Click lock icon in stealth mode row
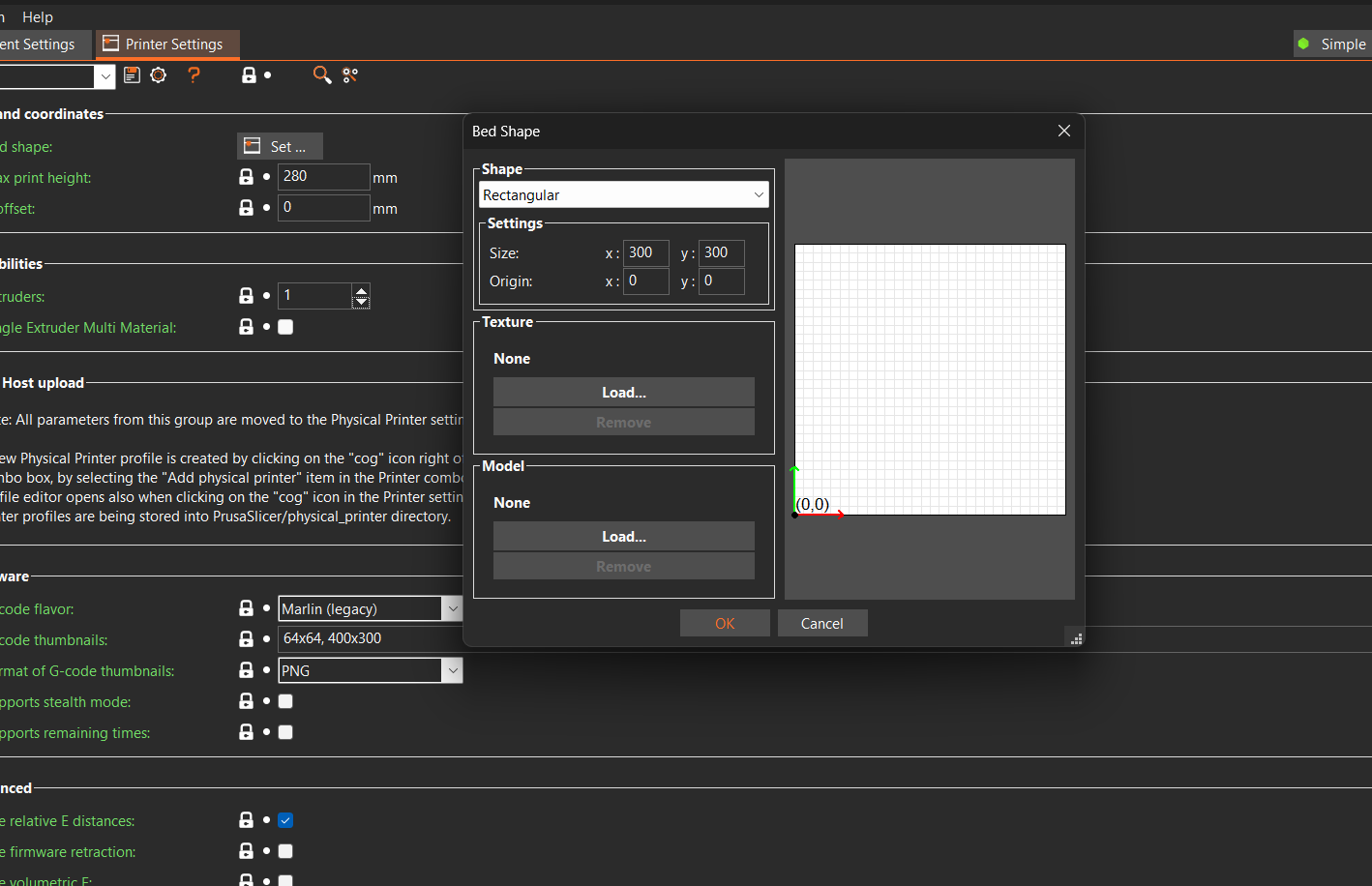Image resolution: width=1372 pixels, height=886 pixels. coord(246,701)
